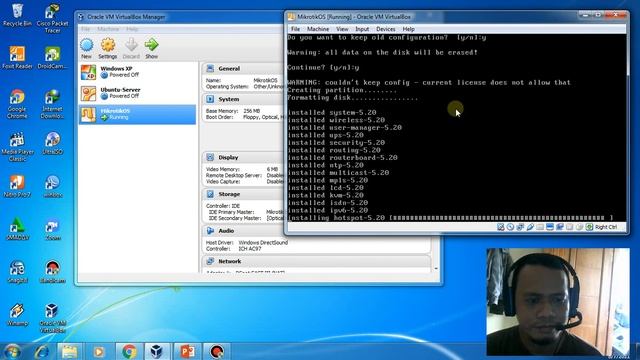Click Oracle VM VirtualBox Manager title bar

pos(180,17)
